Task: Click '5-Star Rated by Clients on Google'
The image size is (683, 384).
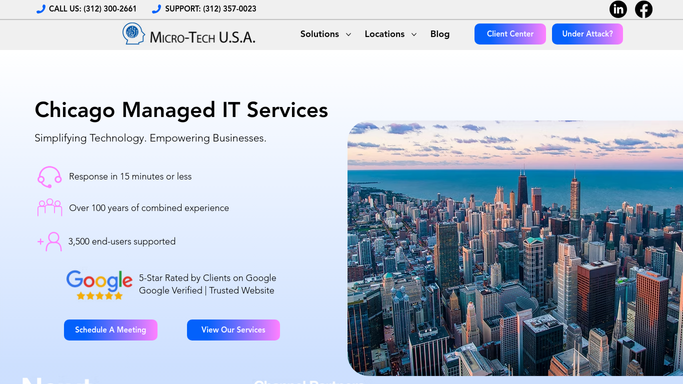Action: (207, 278)
